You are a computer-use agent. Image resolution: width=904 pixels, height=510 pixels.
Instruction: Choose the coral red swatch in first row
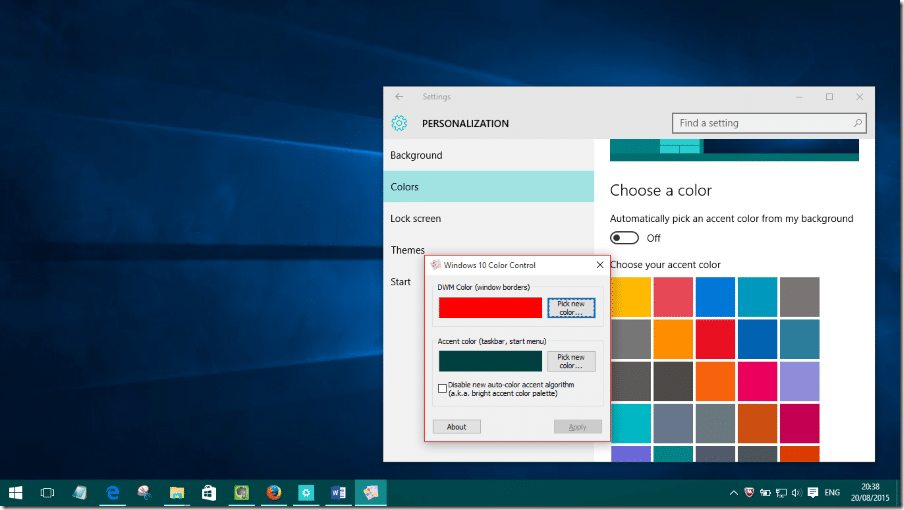(x=673, y=297)
